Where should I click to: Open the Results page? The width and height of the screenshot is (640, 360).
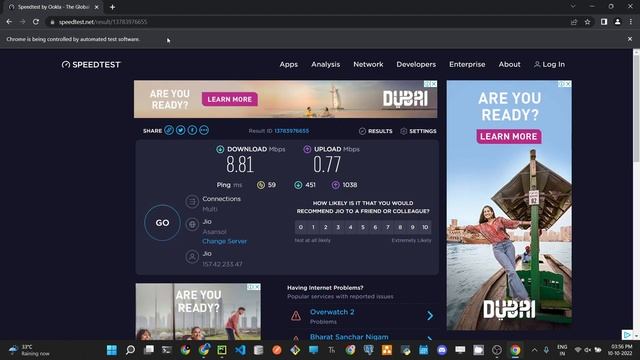(376, 131)
